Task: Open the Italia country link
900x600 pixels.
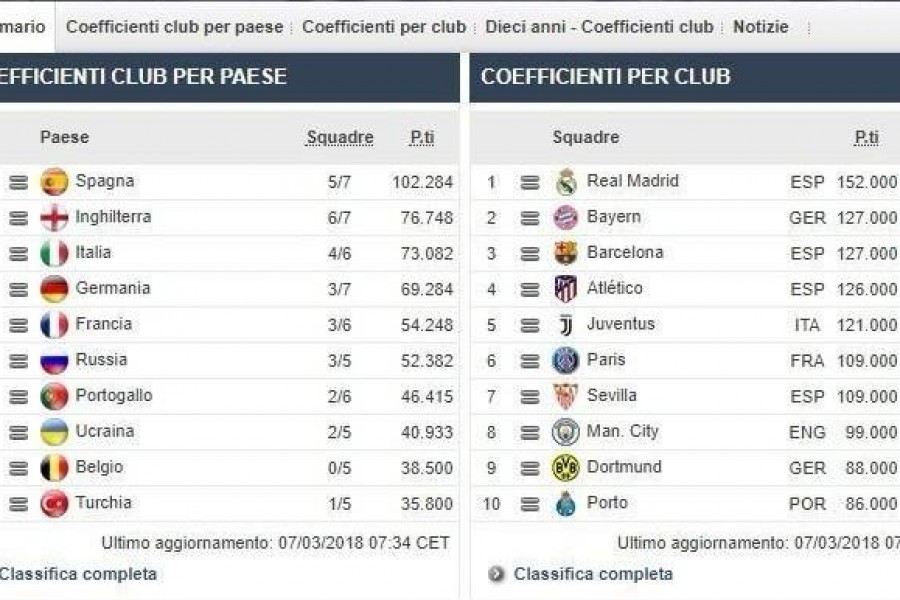Action: point(93,253)
